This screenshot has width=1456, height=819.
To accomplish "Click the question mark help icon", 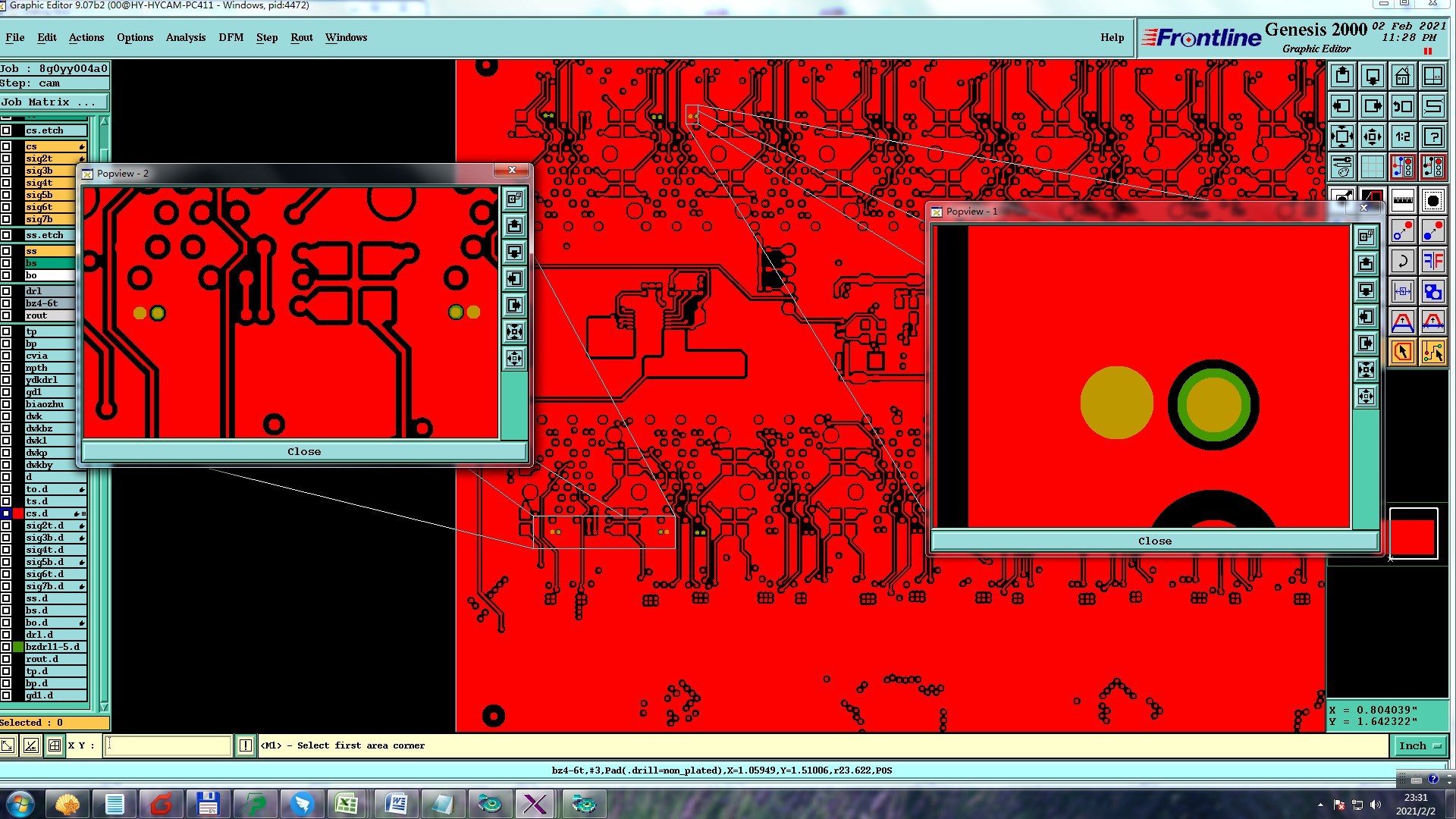I will point(1432,136).
